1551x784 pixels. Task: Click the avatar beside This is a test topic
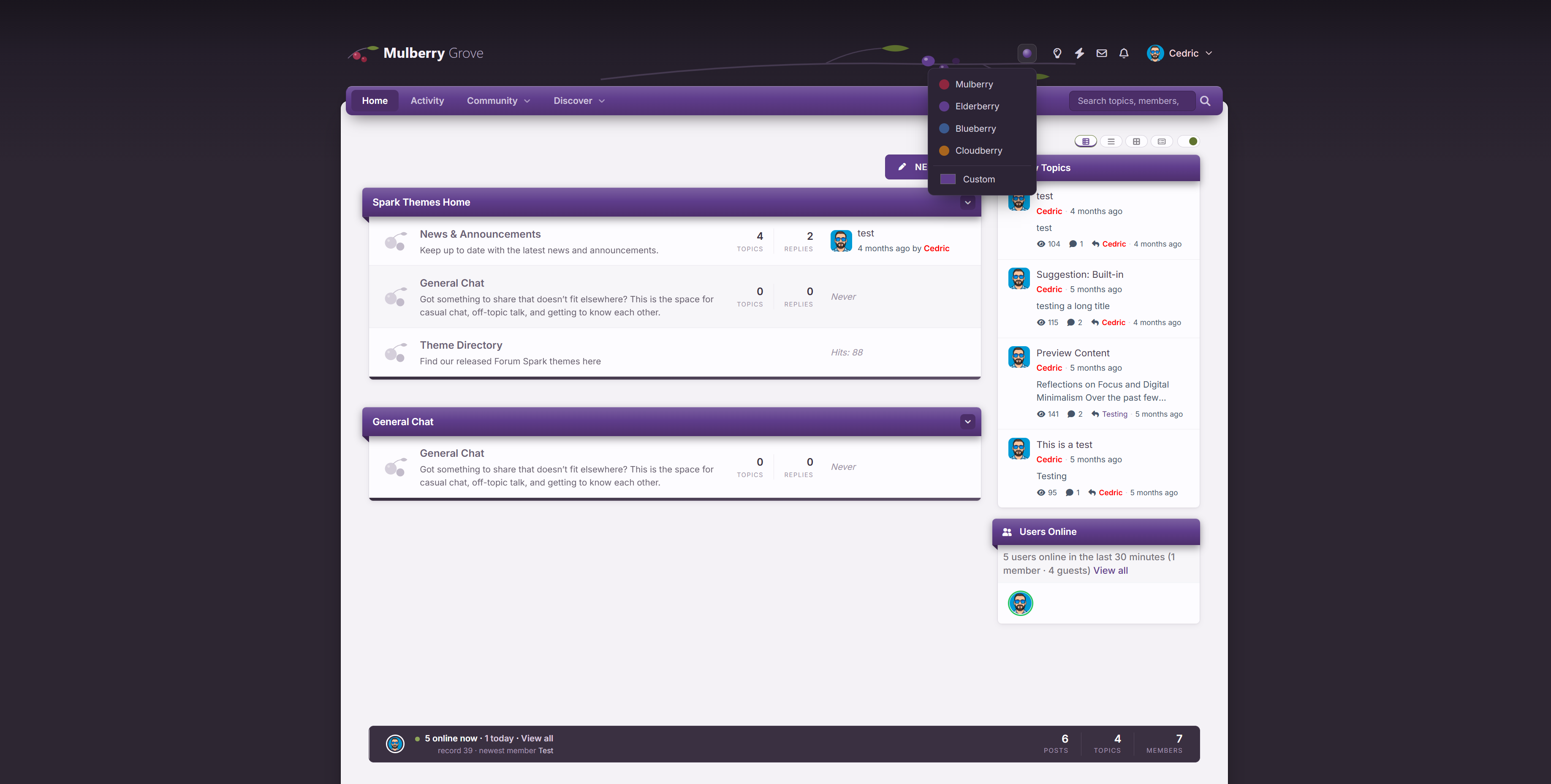[1019, 449]
